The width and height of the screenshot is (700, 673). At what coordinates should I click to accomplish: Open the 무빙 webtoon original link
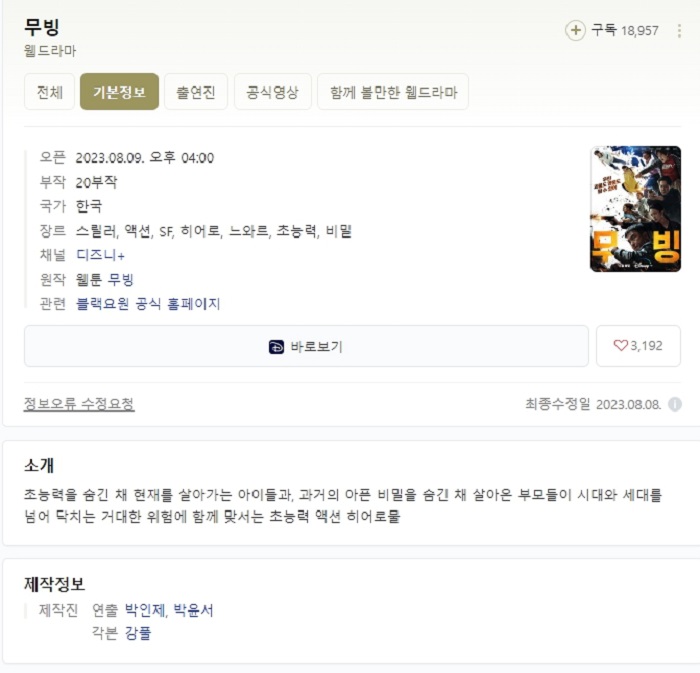(x=121, y=279)
